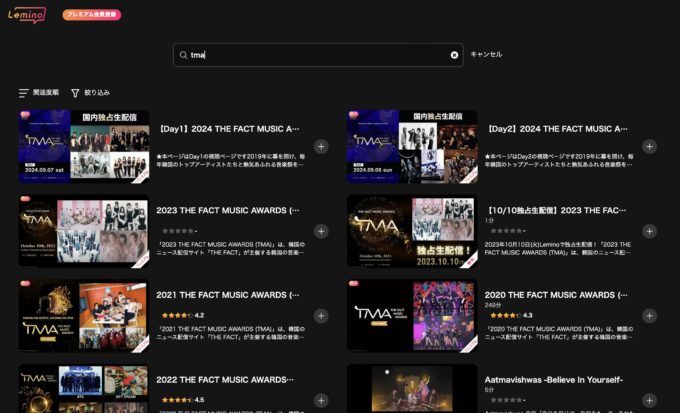
Task: Open the Aatmavishwas video thumbnail
Action: click(x=412, y=389)
